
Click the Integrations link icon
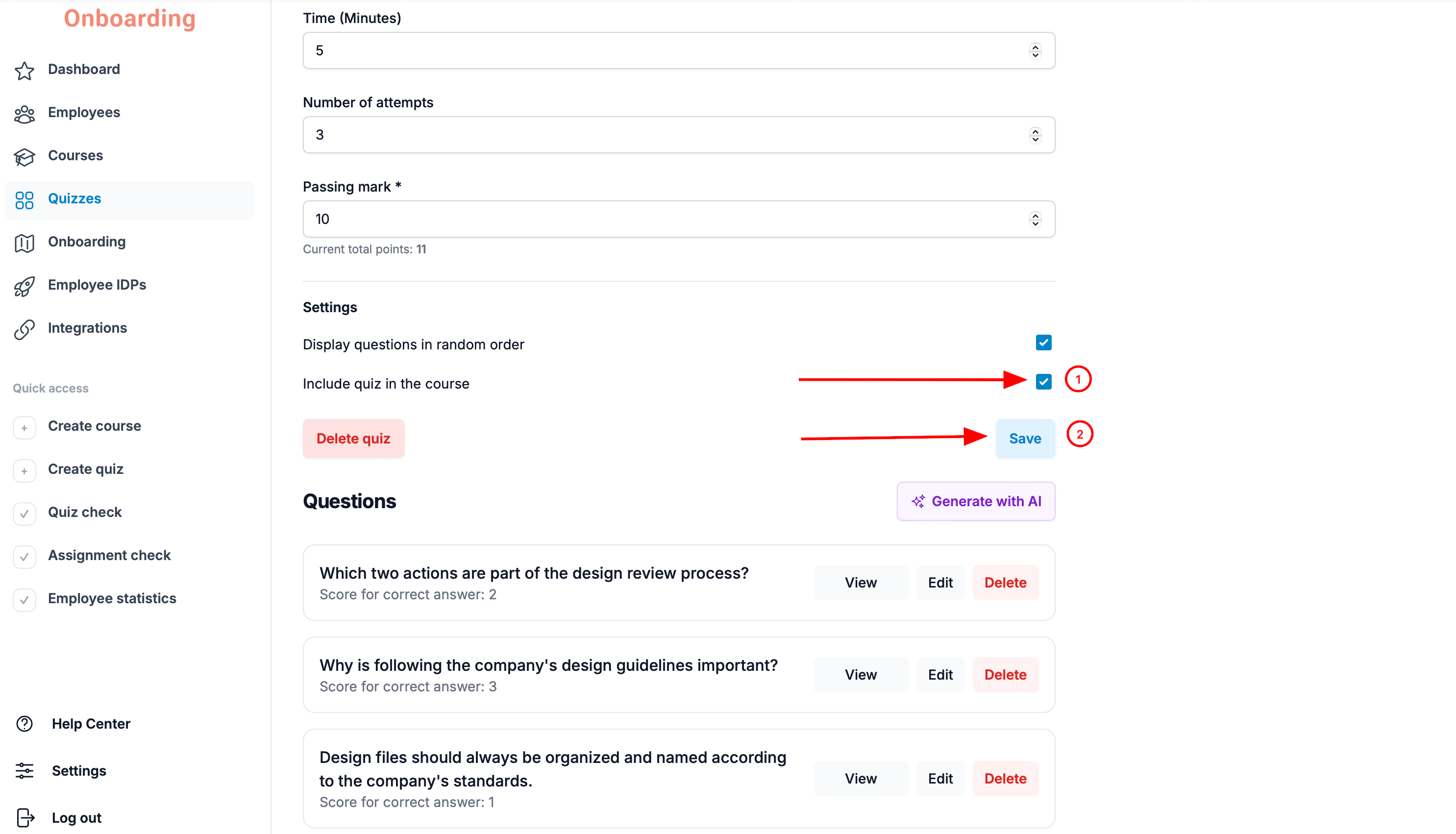tap(25, 328)
